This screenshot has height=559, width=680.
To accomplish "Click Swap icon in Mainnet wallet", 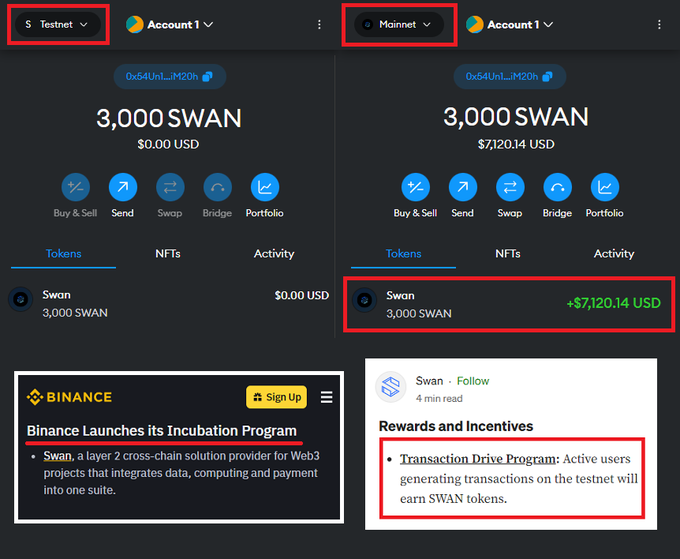I will pyautogui.click(x=510, y=187).
